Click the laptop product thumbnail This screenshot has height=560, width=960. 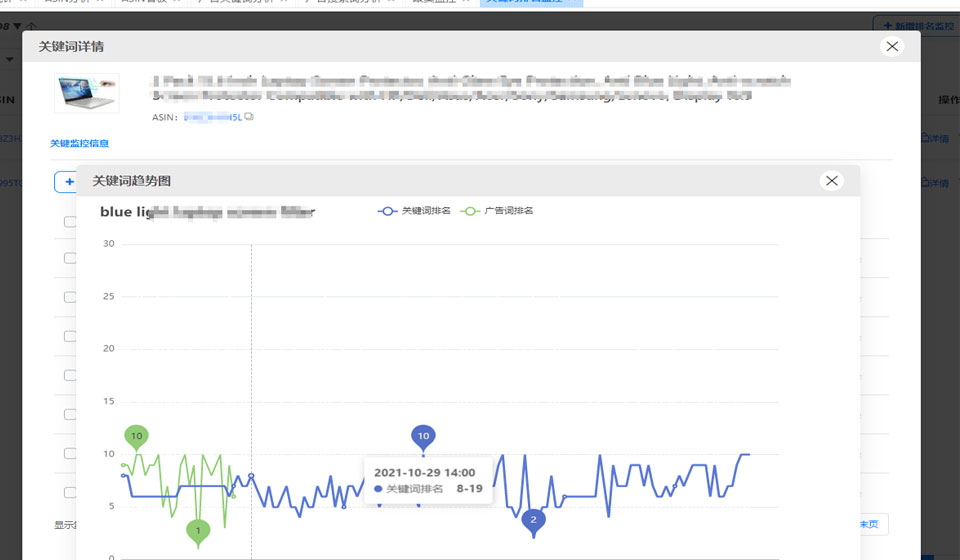click(87, 93)
